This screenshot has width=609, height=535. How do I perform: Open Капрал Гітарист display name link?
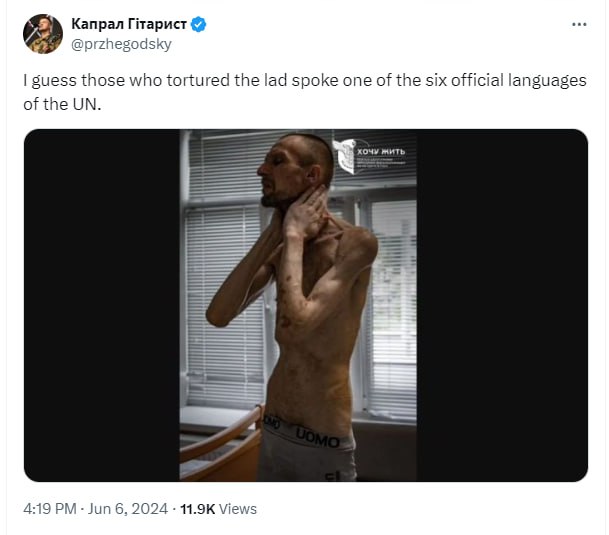pyautogui.click(x=129, y=24)
